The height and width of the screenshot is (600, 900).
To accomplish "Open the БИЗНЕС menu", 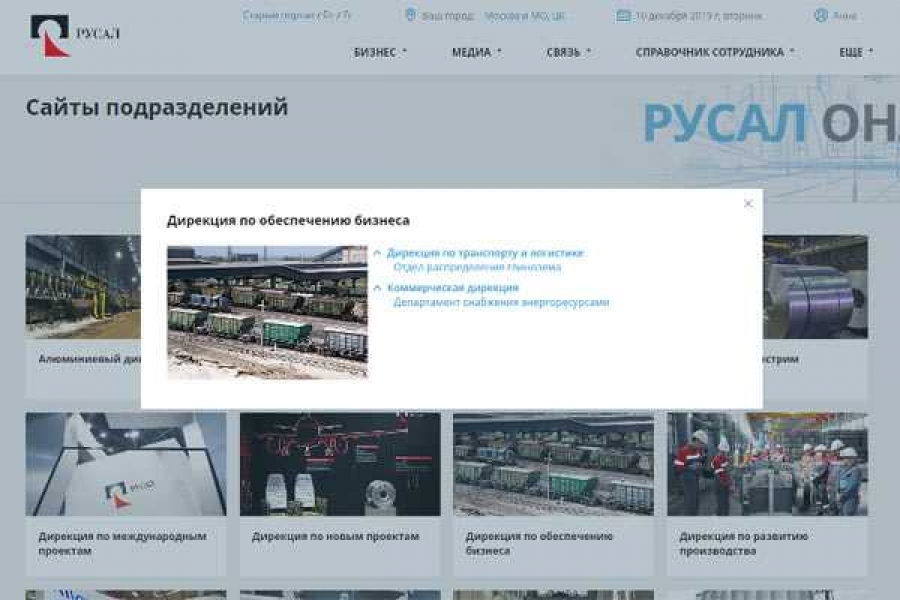I will 380,52.
